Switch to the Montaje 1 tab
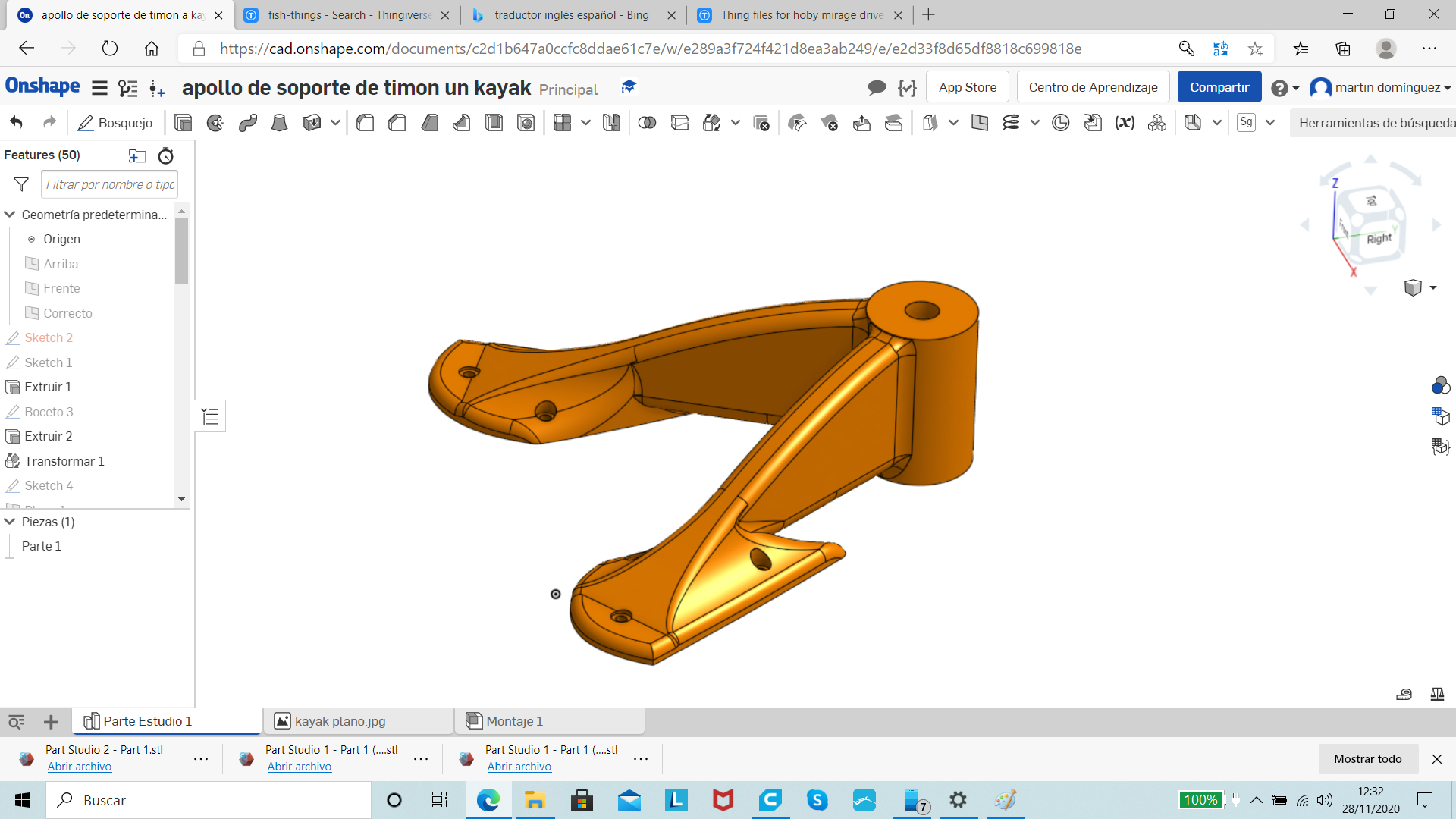 pyautogui.click(x=550, y=721)
